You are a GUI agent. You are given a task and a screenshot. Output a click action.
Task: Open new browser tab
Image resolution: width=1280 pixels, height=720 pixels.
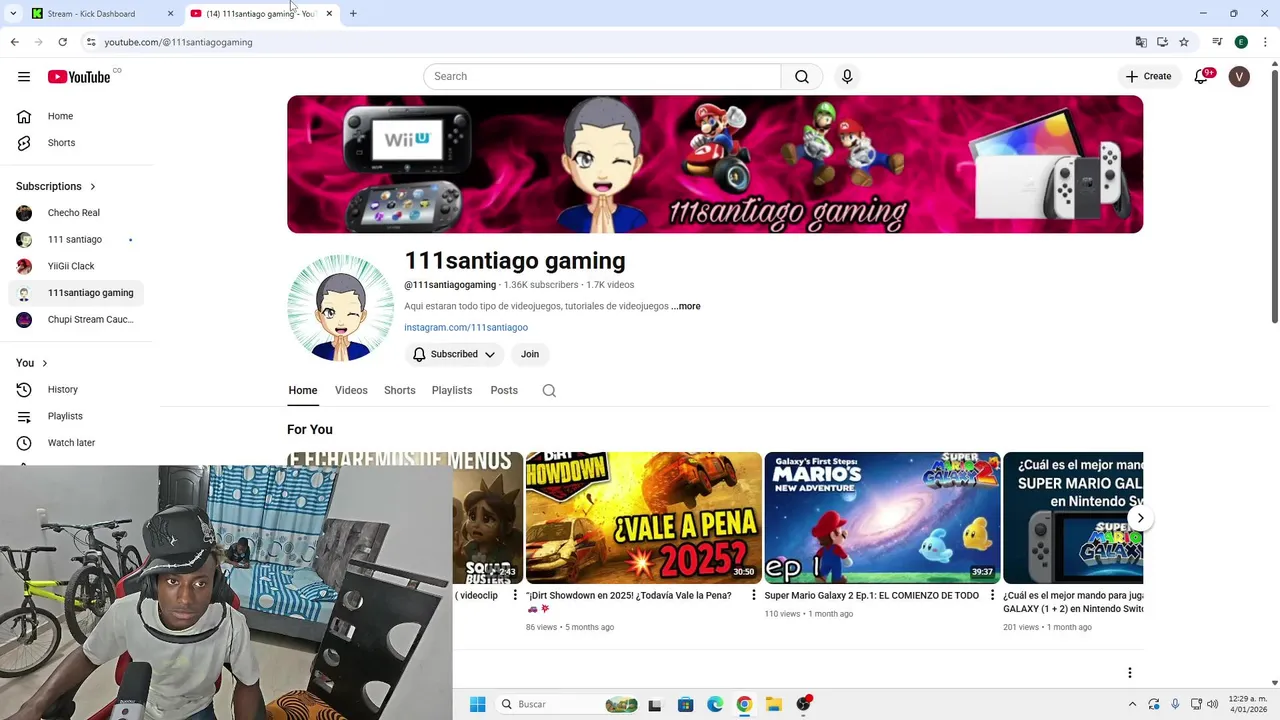353,13
